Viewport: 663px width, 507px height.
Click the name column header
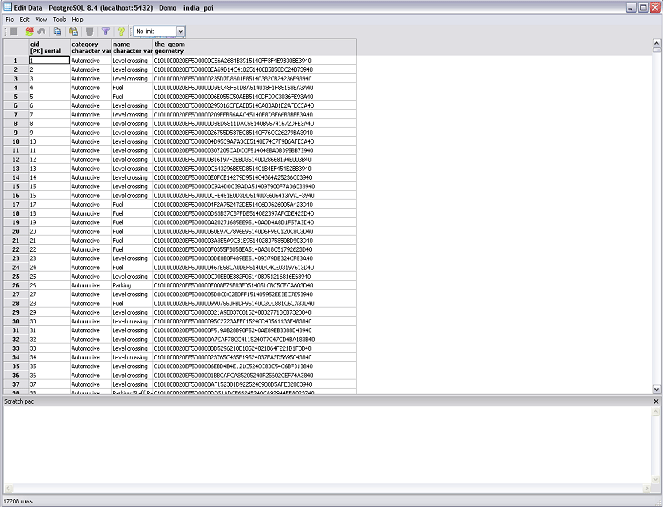click(x=132, y=47)
